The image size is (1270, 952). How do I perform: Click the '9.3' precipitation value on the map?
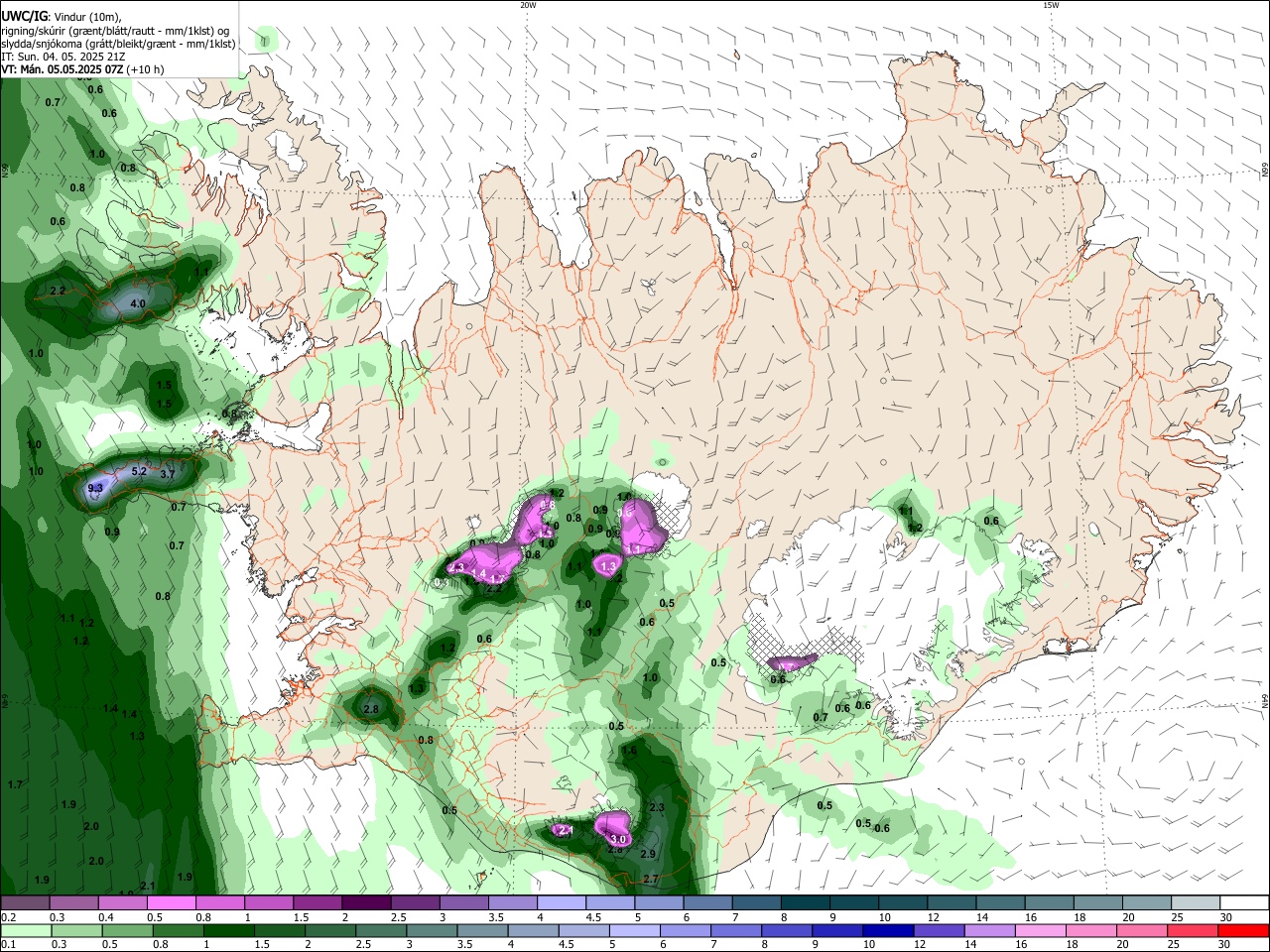point(96,488)
